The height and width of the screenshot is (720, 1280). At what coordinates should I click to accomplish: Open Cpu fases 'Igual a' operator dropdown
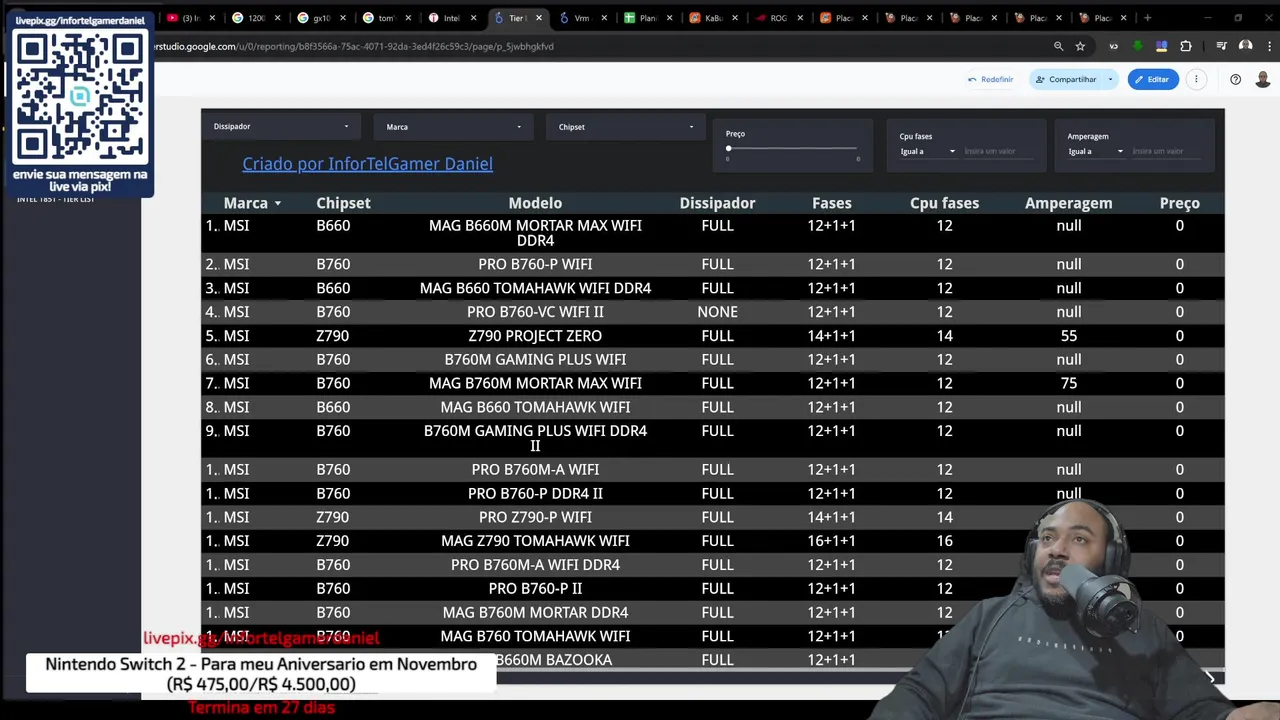click(x=927, y=151)
